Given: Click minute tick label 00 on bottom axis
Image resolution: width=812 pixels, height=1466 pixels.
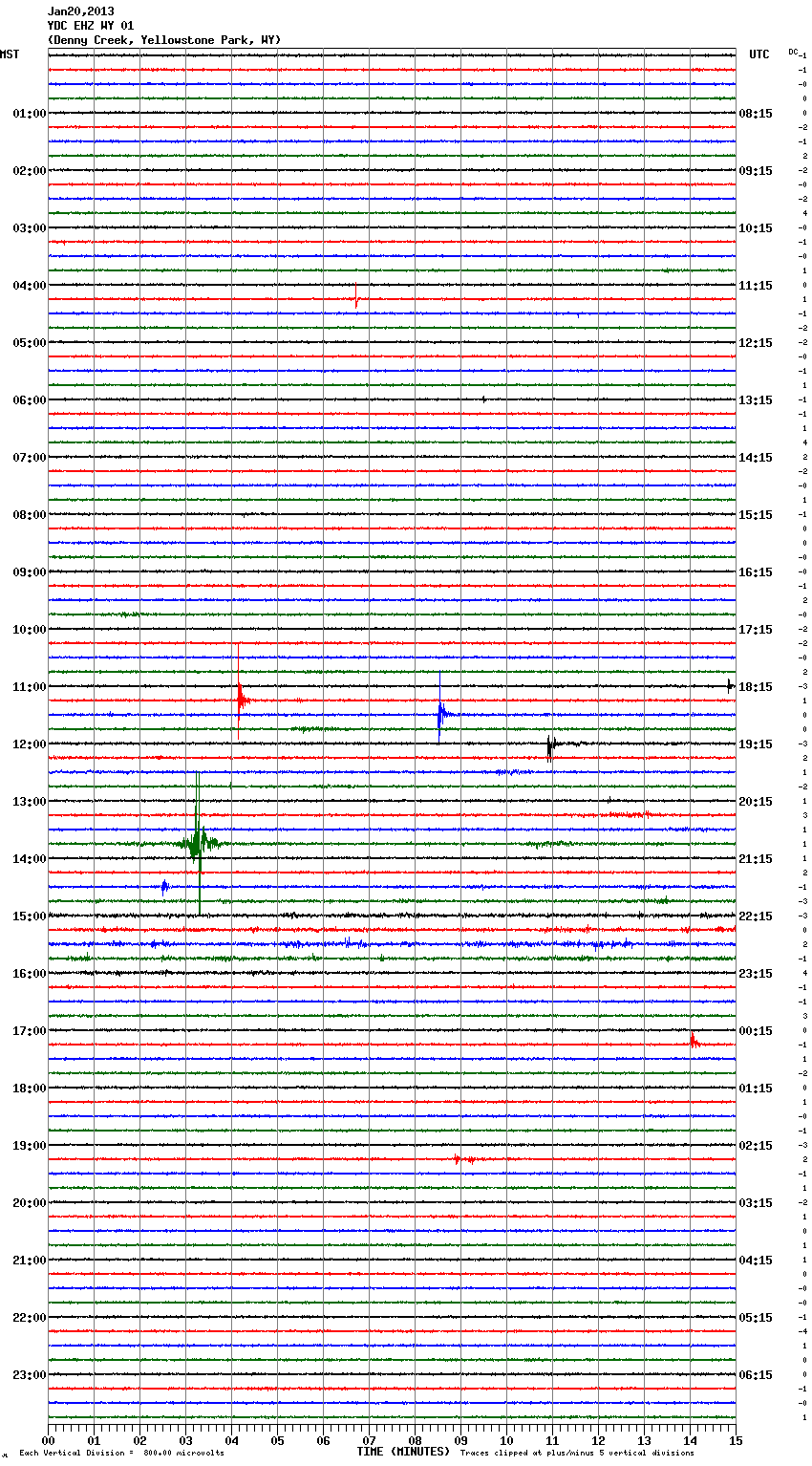Looking at the screenshot, I should [48, 1440].
